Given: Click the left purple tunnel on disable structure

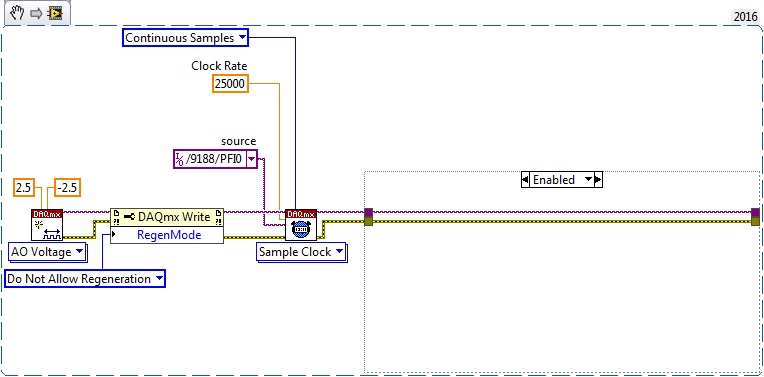Looking at the screenshot, I should pyautogui.click(x=368, y=212).
